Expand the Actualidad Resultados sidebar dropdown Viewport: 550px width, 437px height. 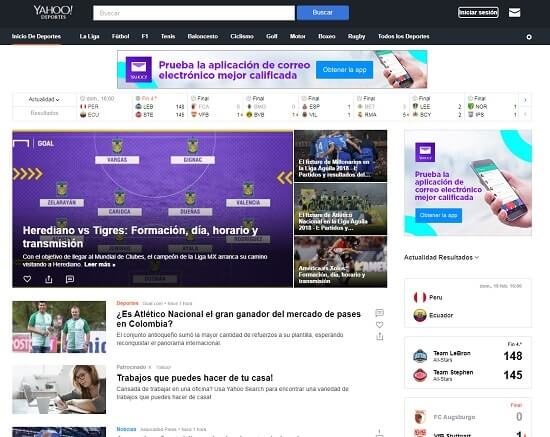click(x=441, y=257)
